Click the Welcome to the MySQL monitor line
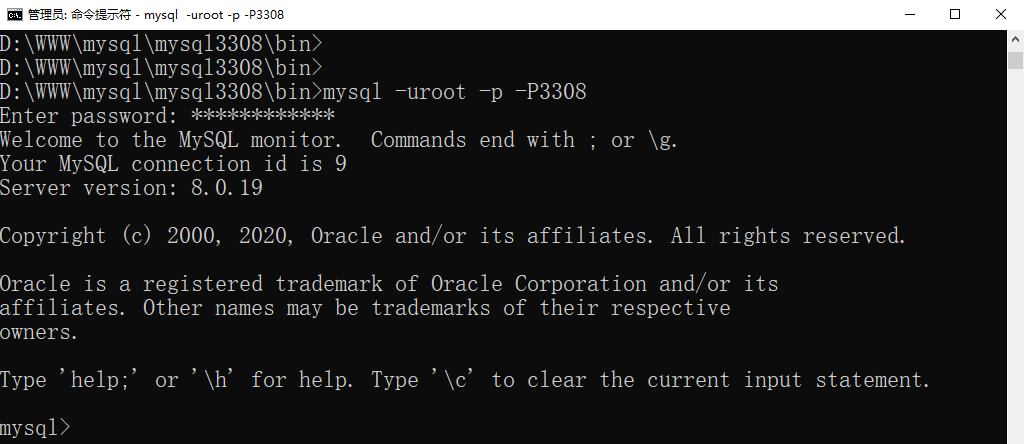This screenshot has height=444, width=1024. coord(339,140)
